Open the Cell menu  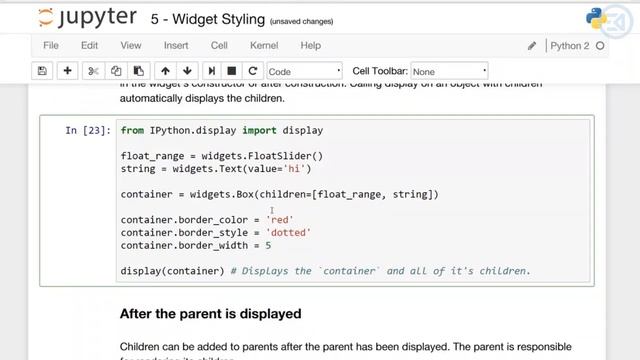tap(219, 45)
